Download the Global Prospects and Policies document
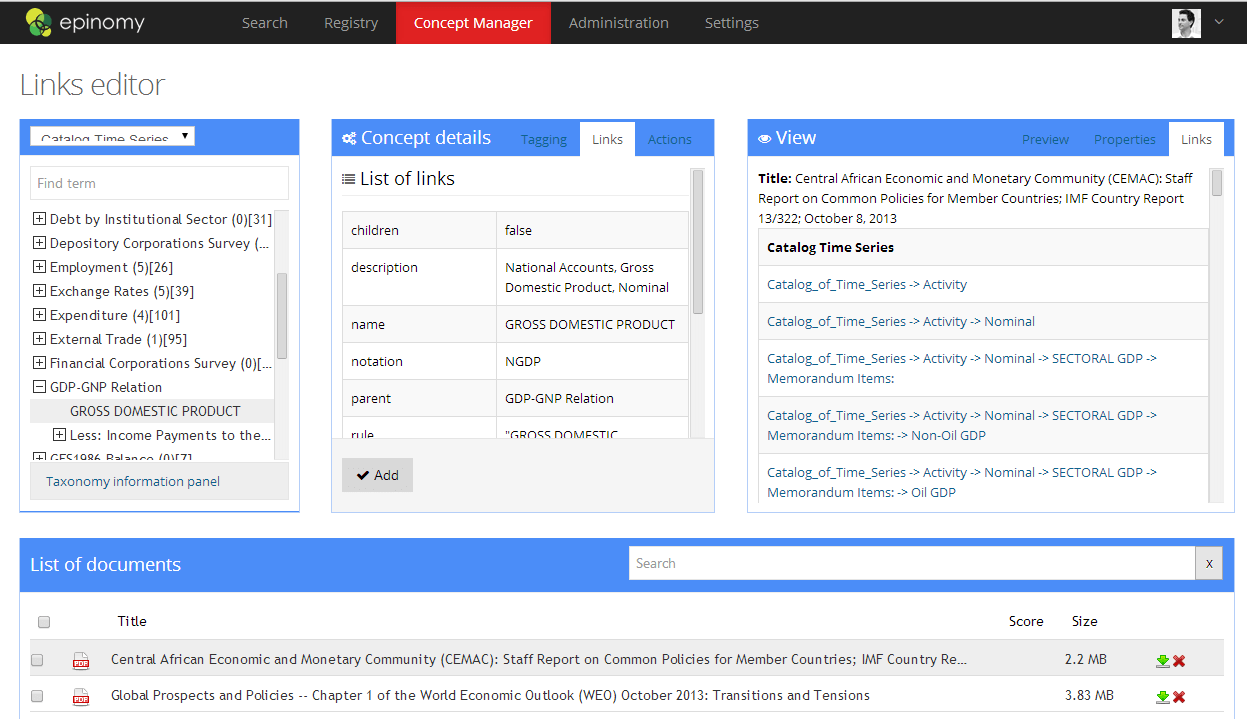The height and width of the screenshot is (719, 1247). coord(1162,696)
